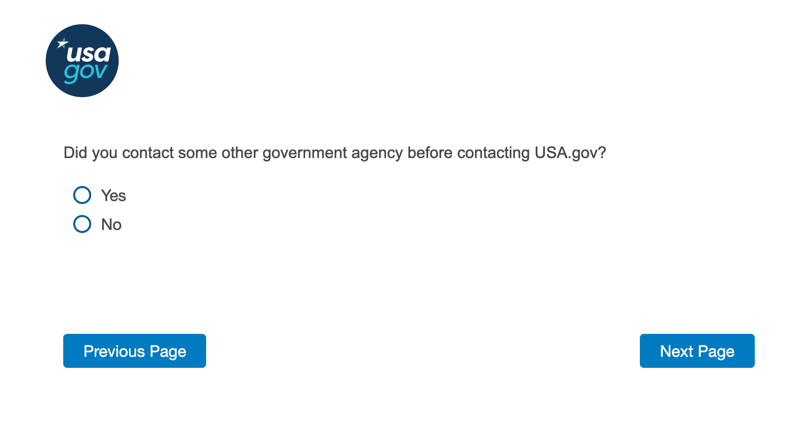The image size is (809, 432).
Task: Select the No radio button
Action: click(82, 224)
